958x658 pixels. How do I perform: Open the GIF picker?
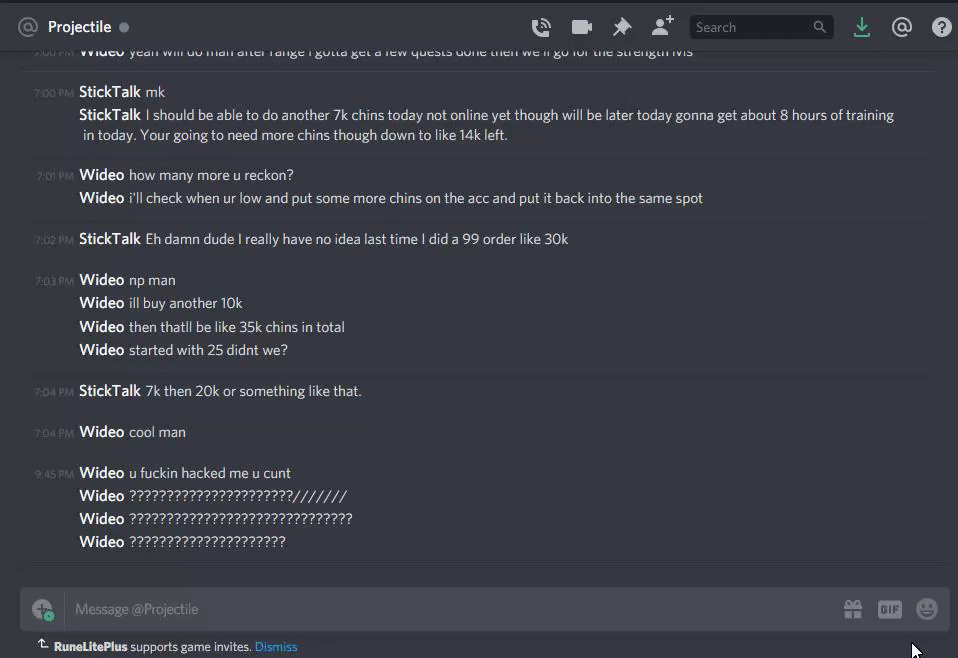coord(890,609)
